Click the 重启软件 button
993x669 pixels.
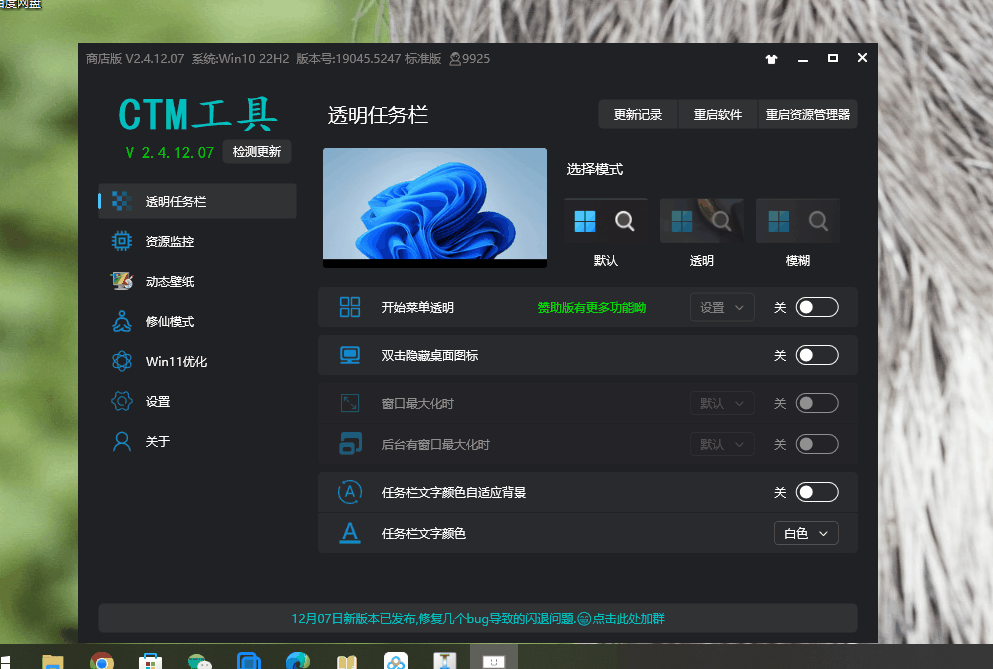pyautogui.click(x=718, y=115)
